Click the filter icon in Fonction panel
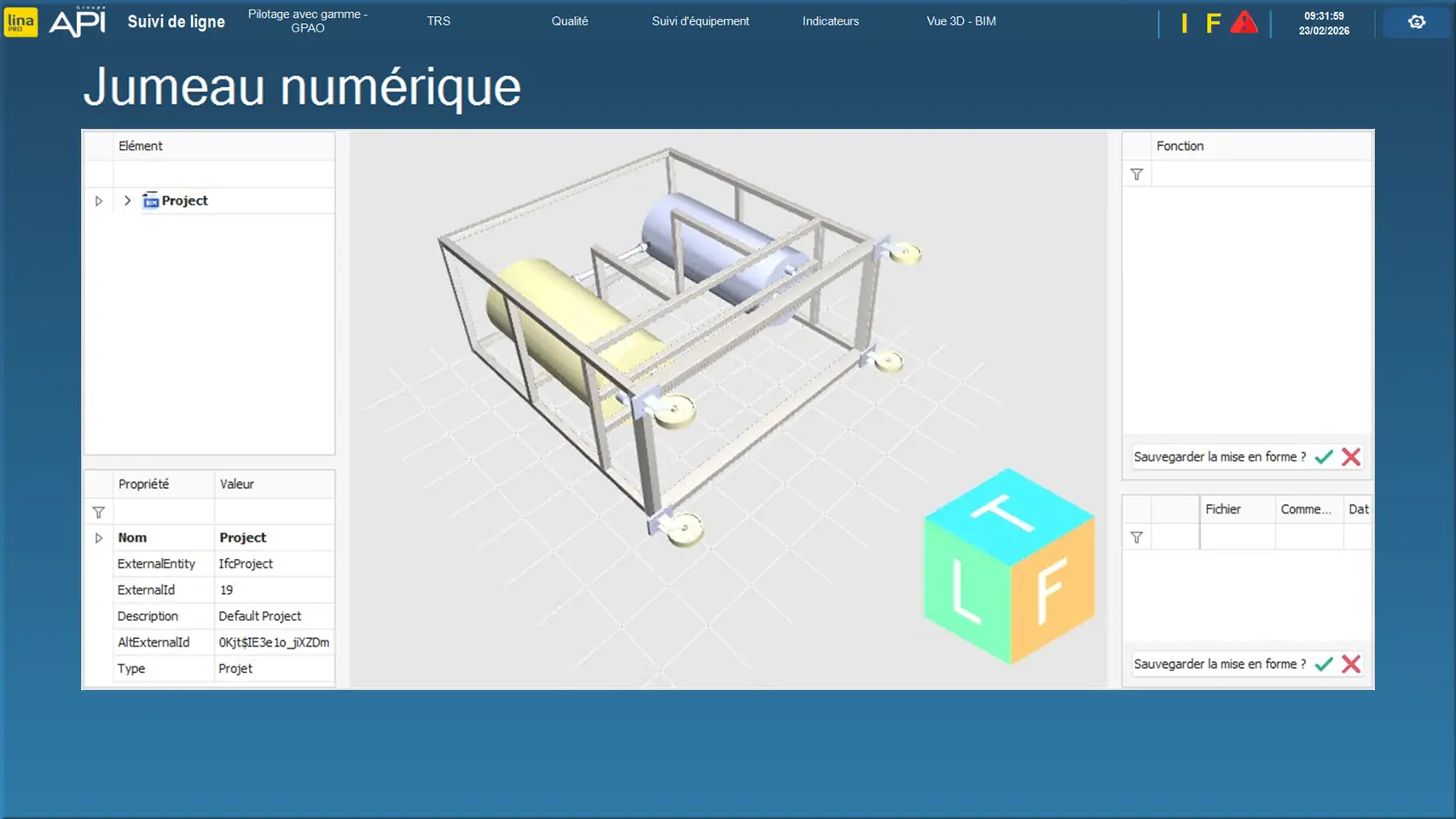Viewport: 1456px width, 819px height. 1136,174
